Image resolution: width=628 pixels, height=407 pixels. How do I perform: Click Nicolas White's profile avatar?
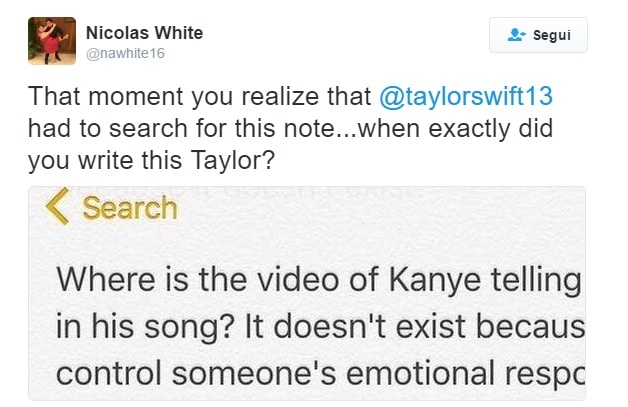[52, 41]
